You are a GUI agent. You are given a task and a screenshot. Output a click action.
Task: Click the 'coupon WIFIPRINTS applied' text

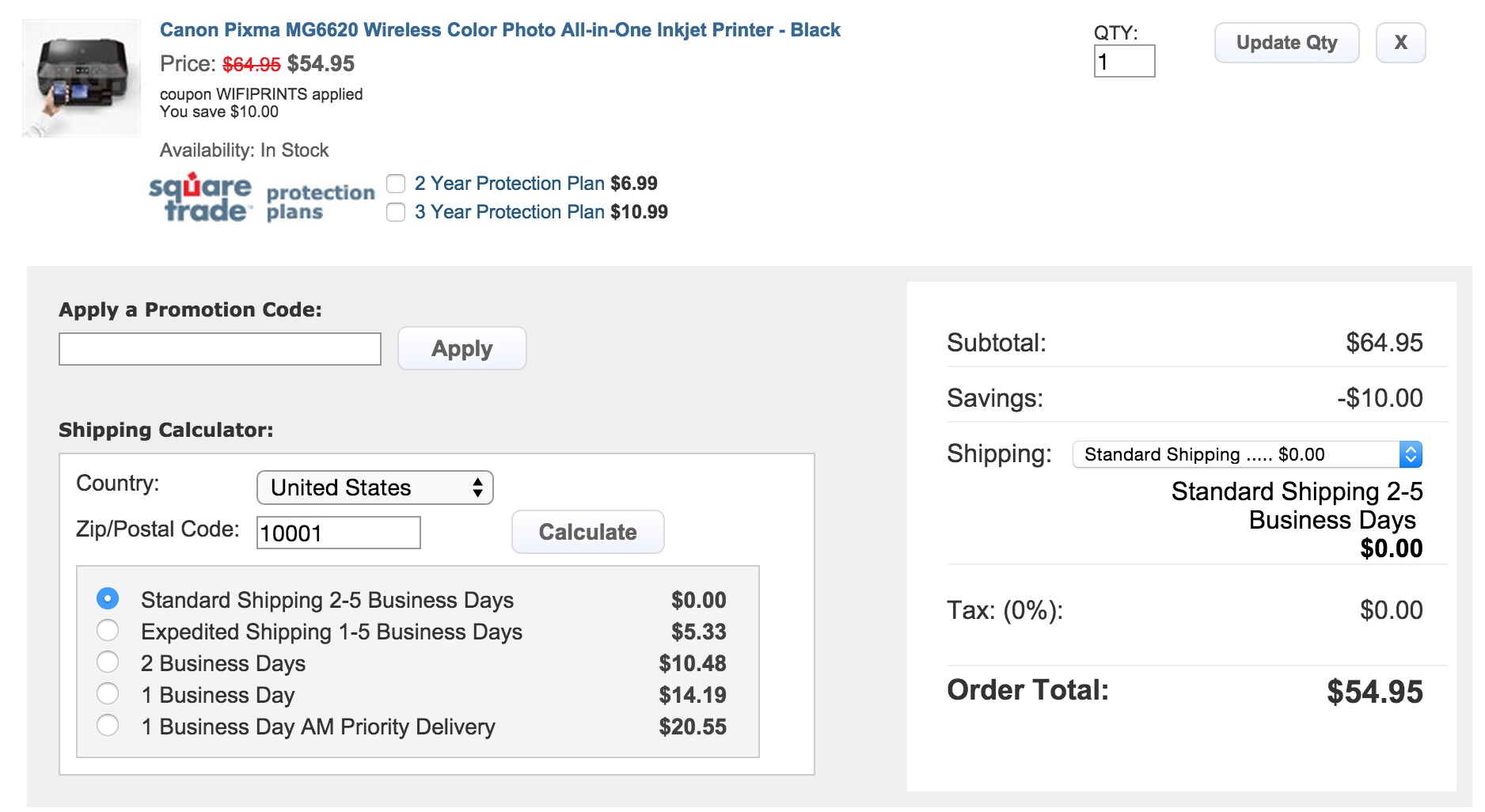(x=261, y=94)
